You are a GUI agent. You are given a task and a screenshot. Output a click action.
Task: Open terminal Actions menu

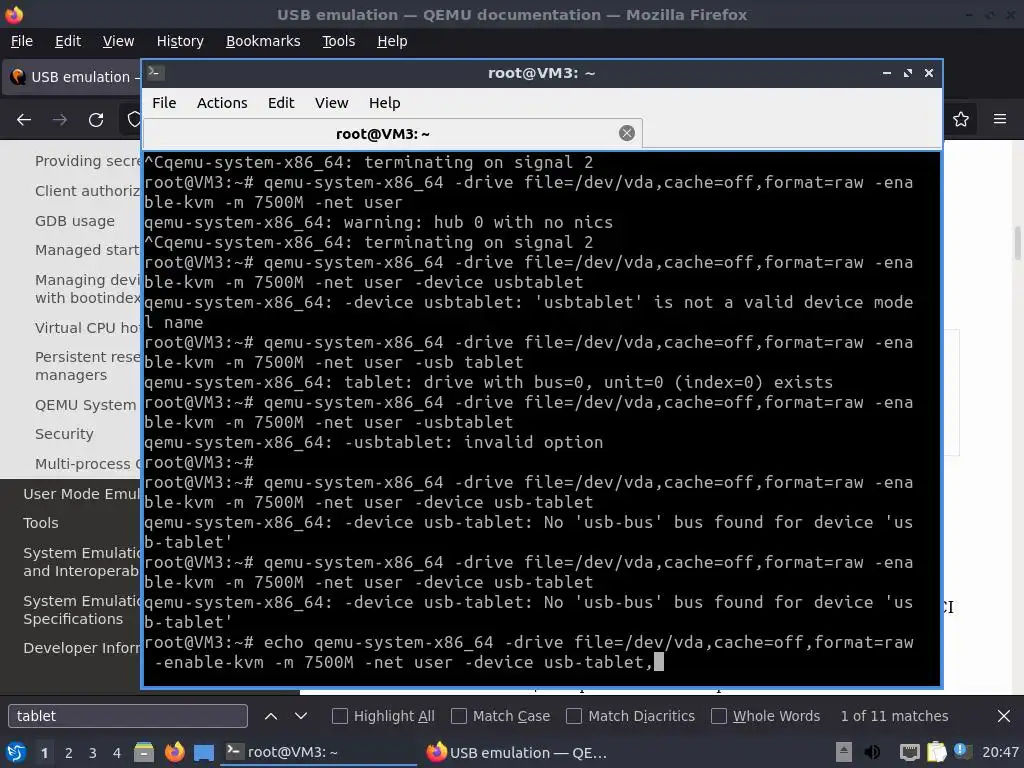point(222,103)
